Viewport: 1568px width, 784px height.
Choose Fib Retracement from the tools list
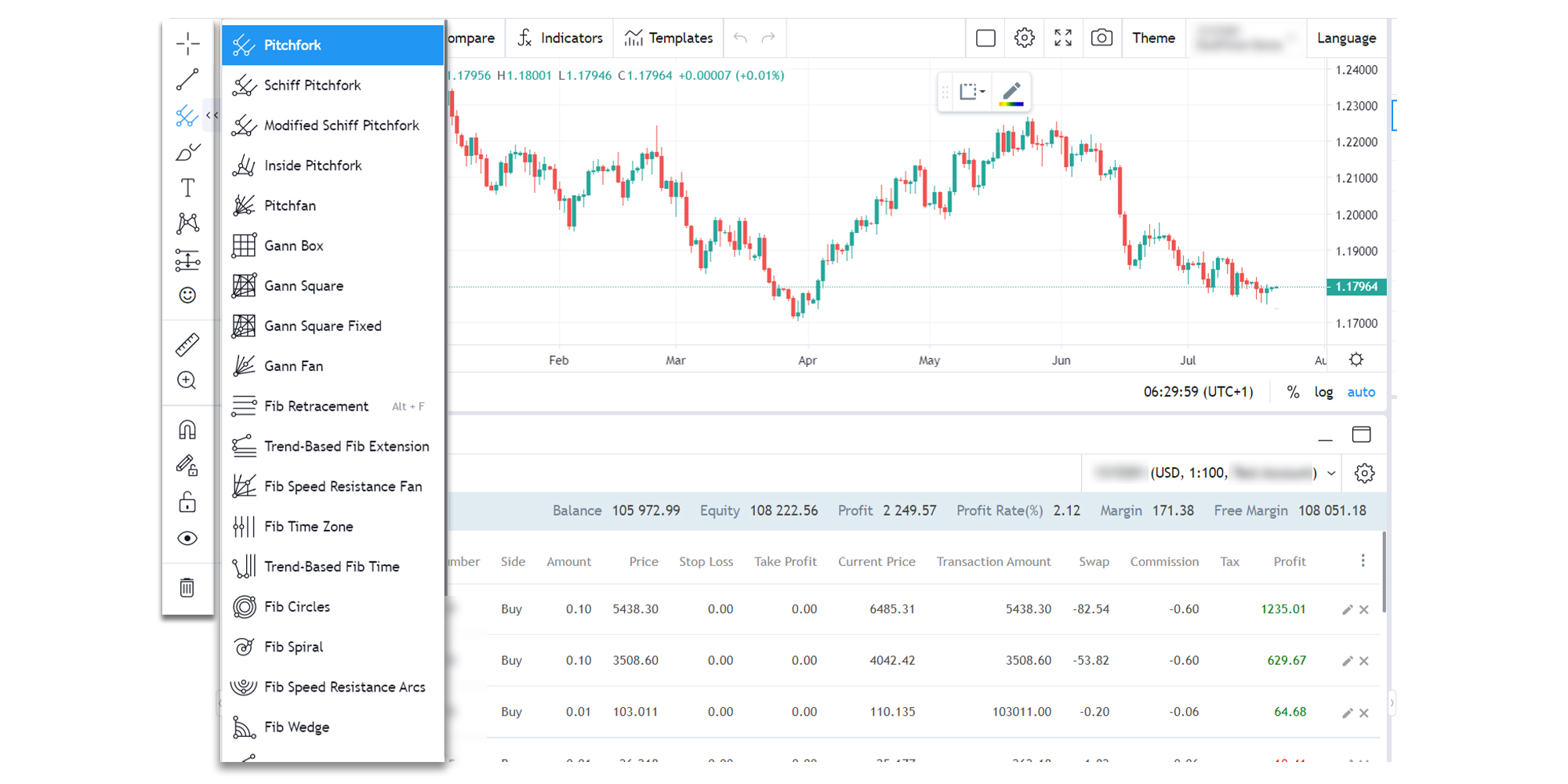tap(316, 406)
